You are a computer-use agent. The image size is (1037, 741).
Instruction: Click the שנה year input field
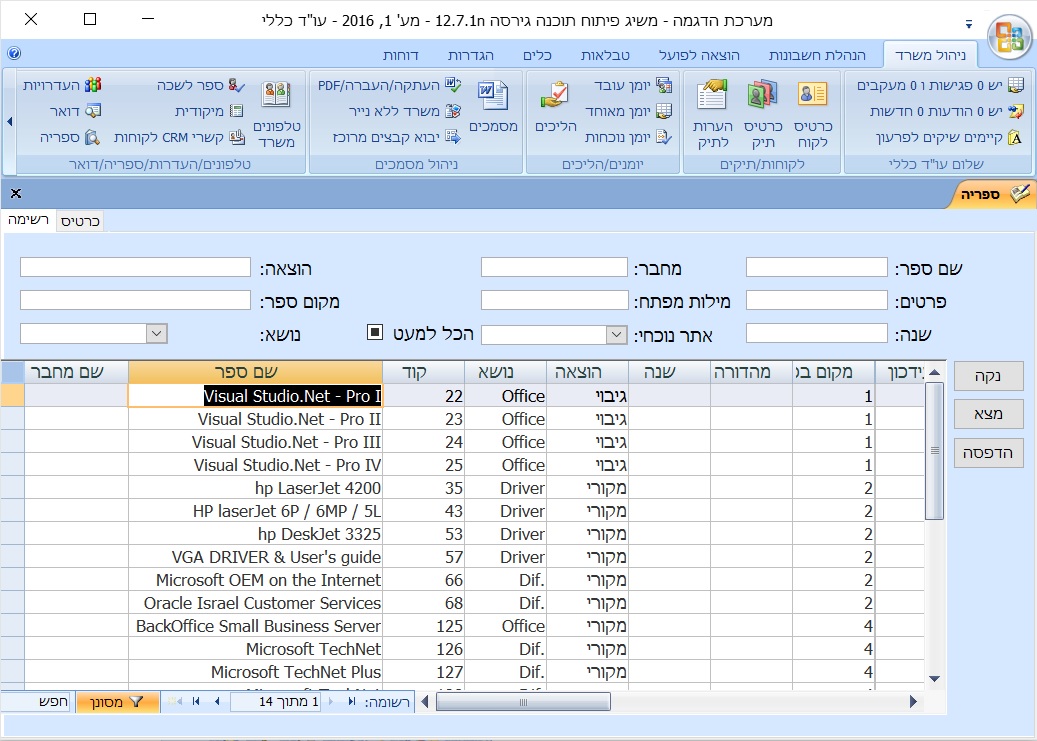[817, 333]
